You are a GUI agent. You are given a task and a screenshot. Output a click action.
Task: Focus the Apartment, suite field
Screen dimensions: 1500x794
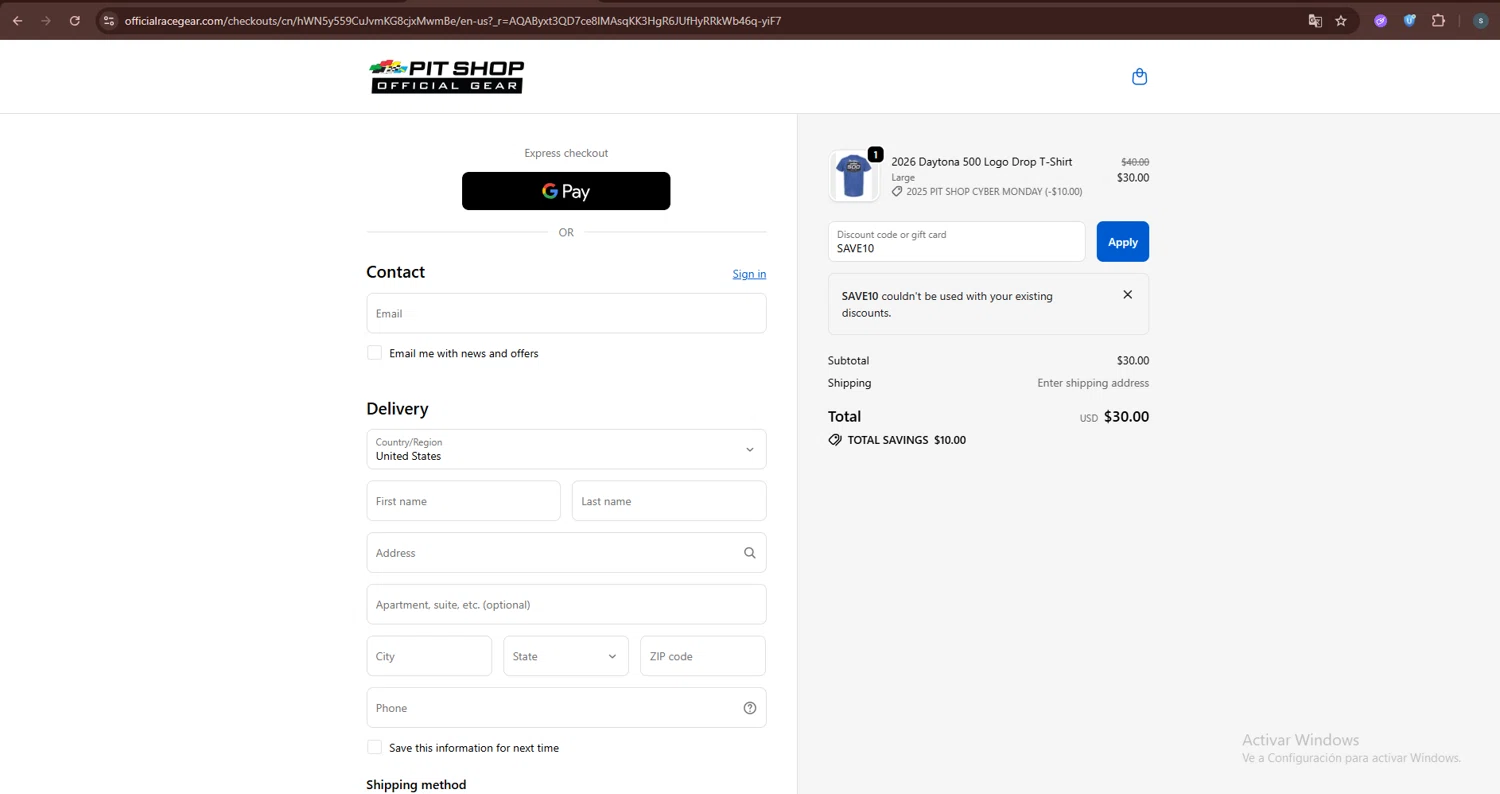coord(566,604)
